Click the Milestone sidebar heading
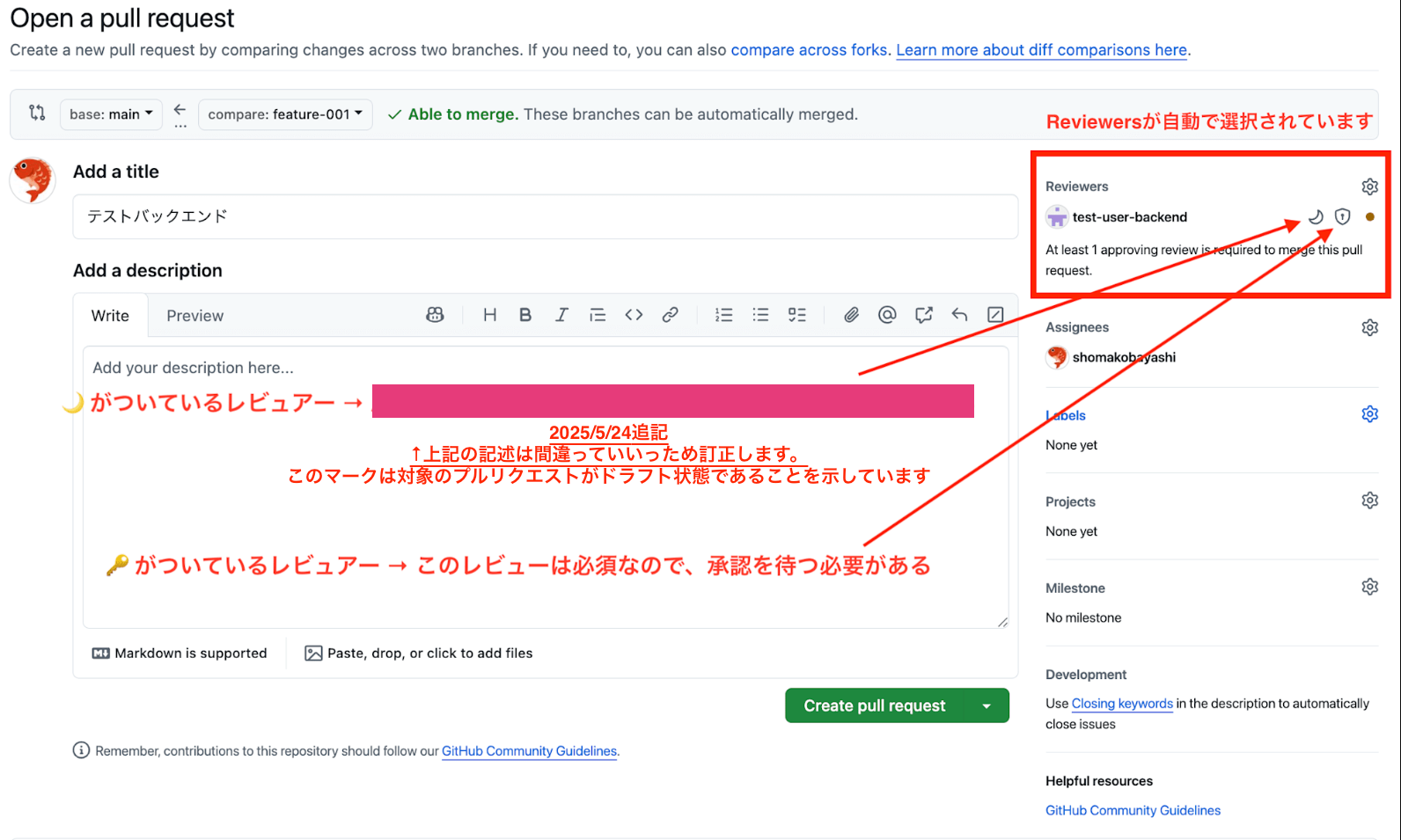The height and width of the screenshot is (840, 1401). pyautogui.click(x=1075, y=588)
